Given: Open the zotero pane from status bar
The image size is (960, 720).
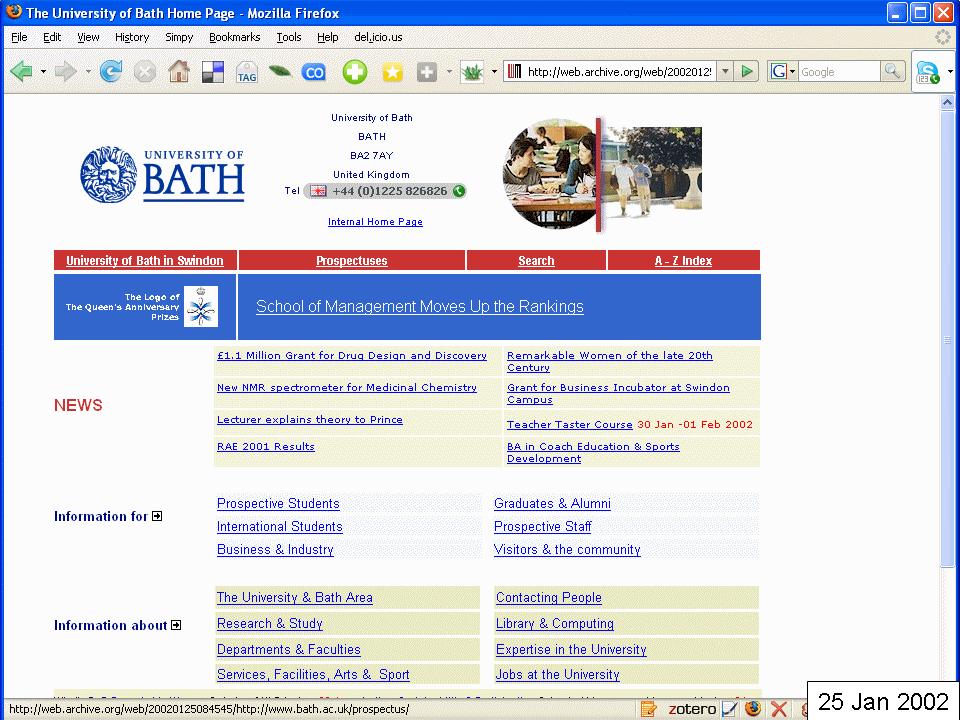Looking at the screenshot, I should pyautogui.click(x=692, y=709).
